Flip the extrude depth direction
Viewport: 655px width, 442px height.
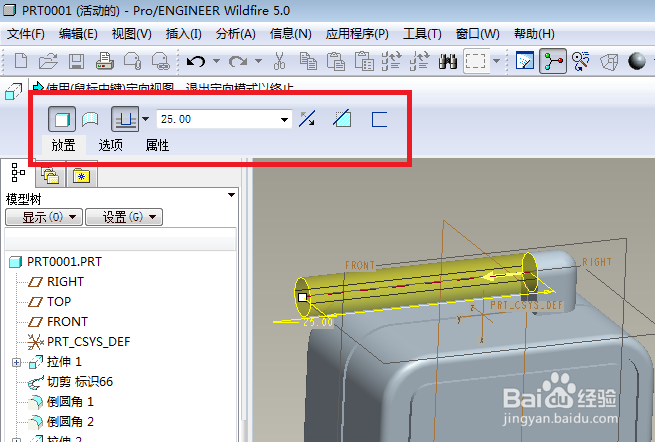click(307, 119)
